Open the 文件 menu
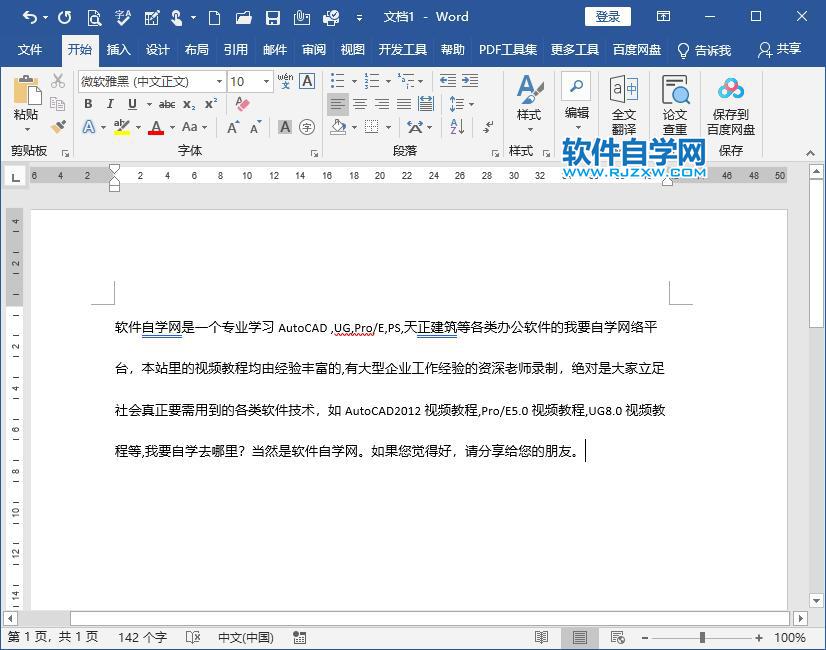Image resolution: width=826 pixels, height=650 pixels. (x=30, y=48)
